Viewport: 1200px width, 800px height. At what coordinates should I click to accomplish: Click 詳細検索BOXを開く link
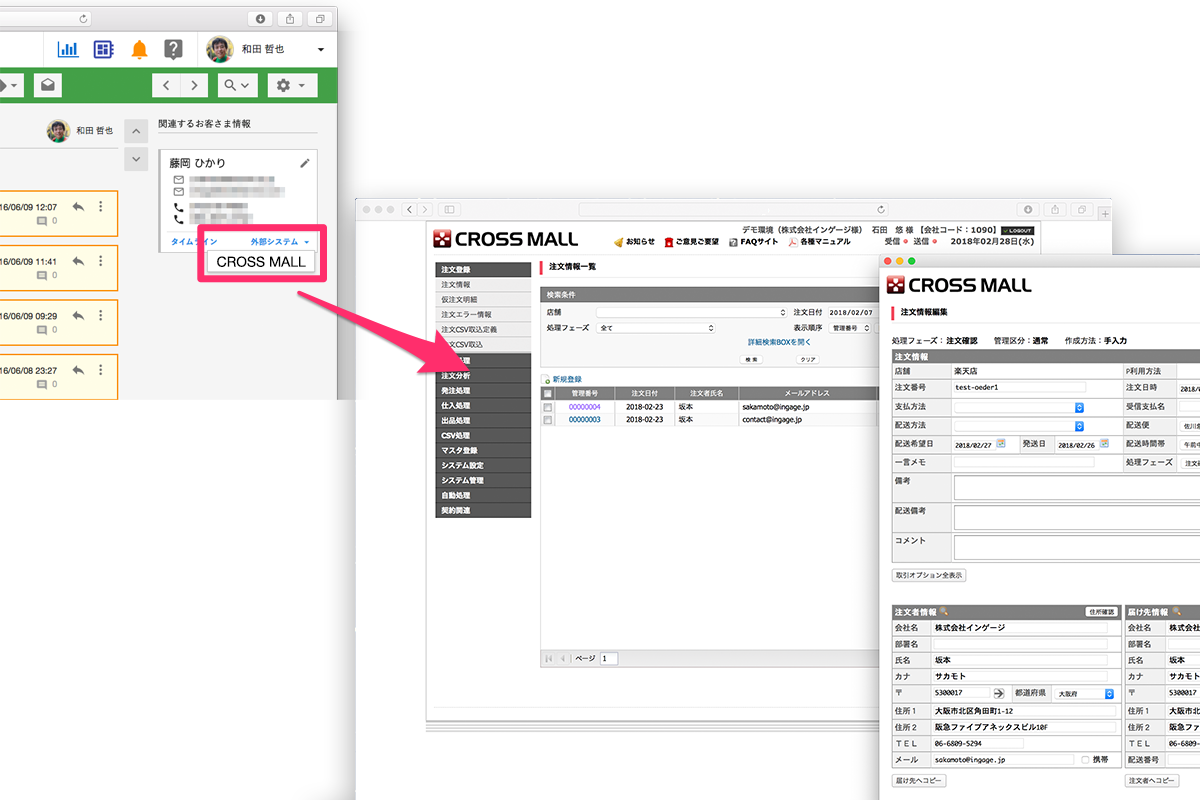tap(778, 342)
